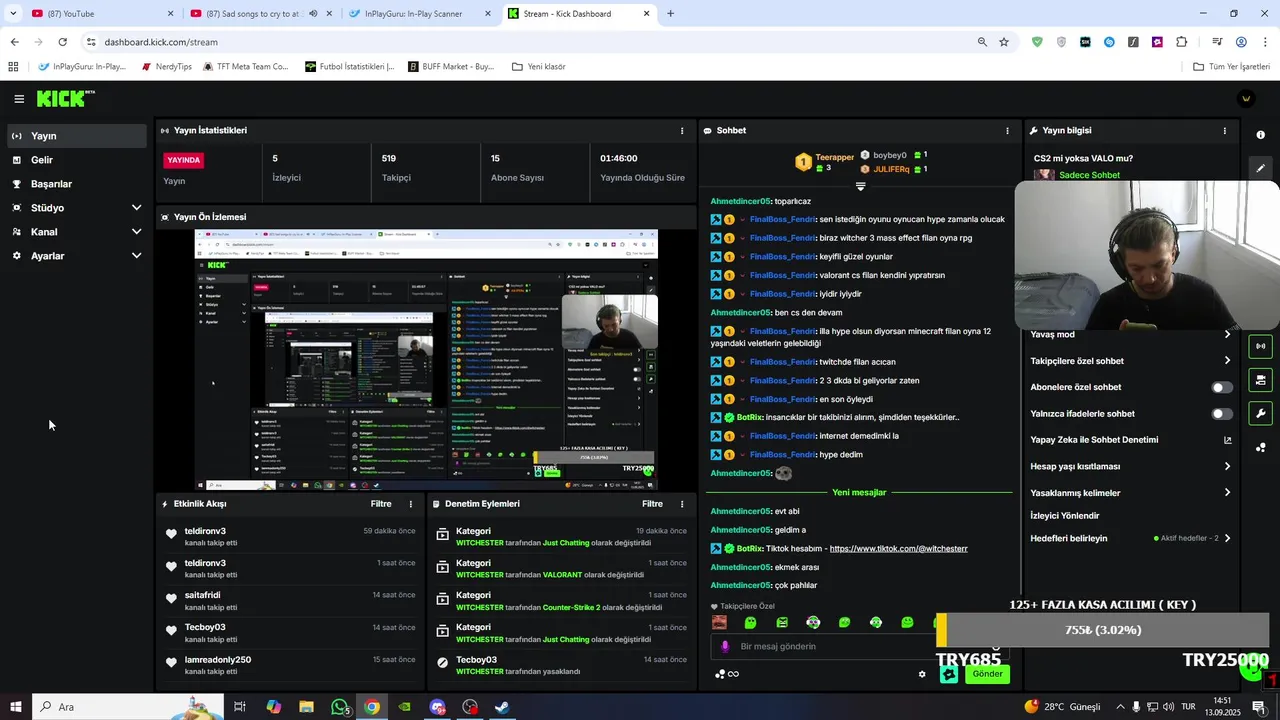Click the purple microphone icon in chat input

[x=726, y=647]
